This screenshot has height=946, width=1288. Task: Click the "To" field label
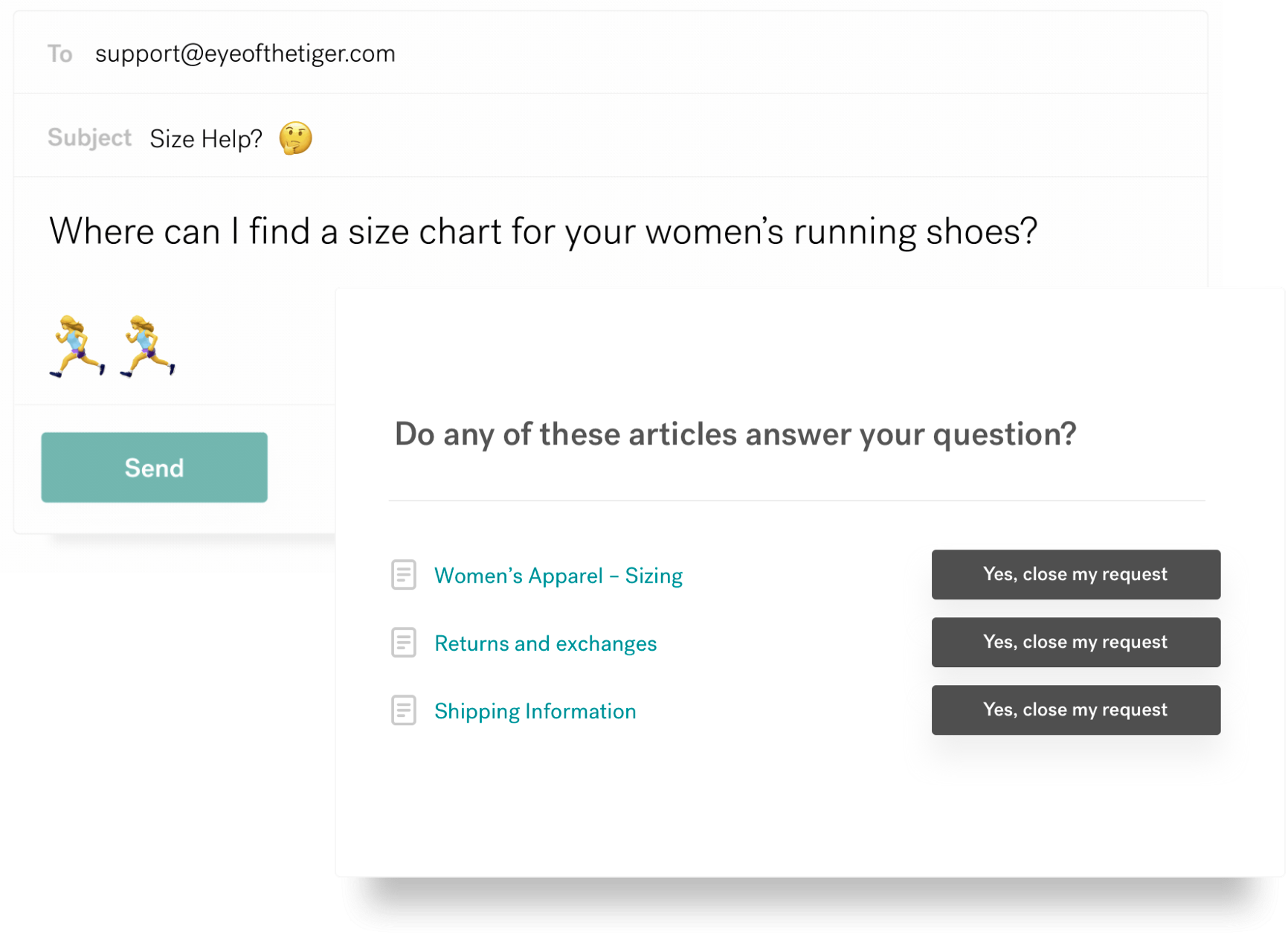pos(59,54)
